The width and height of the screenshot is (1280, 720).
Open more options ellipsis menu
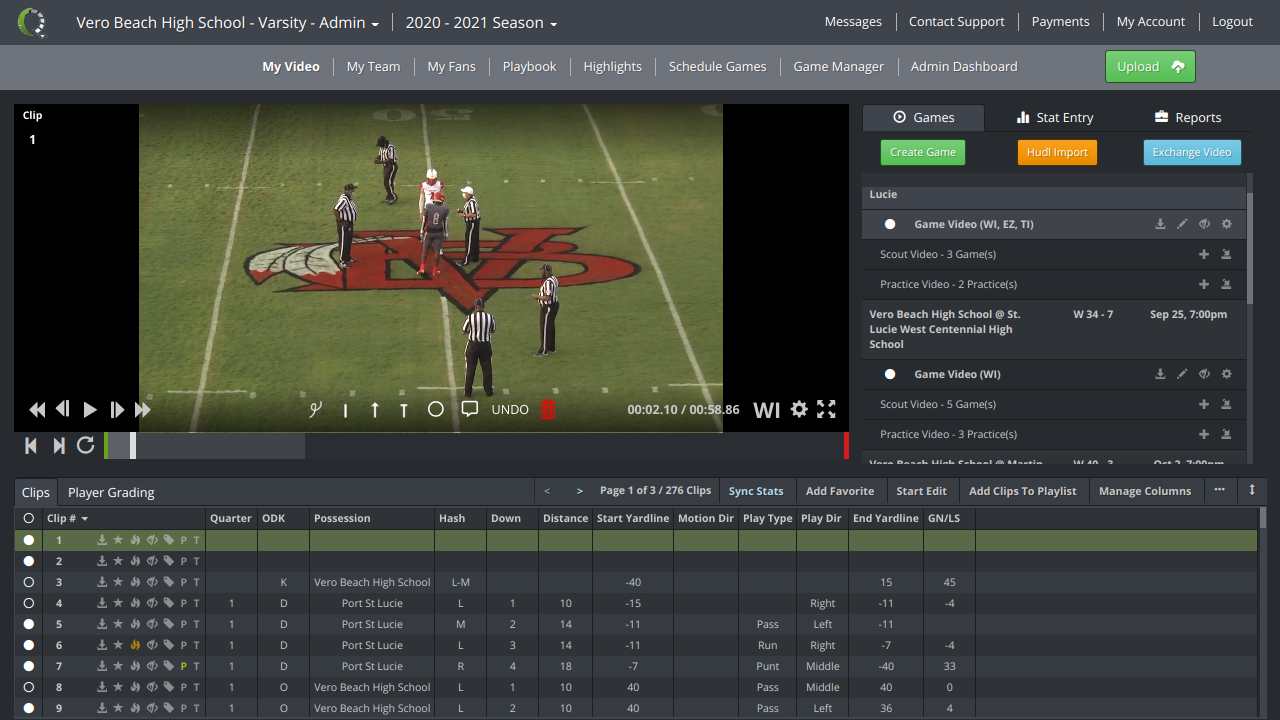pyautogui.click(x=1219, y=490)
